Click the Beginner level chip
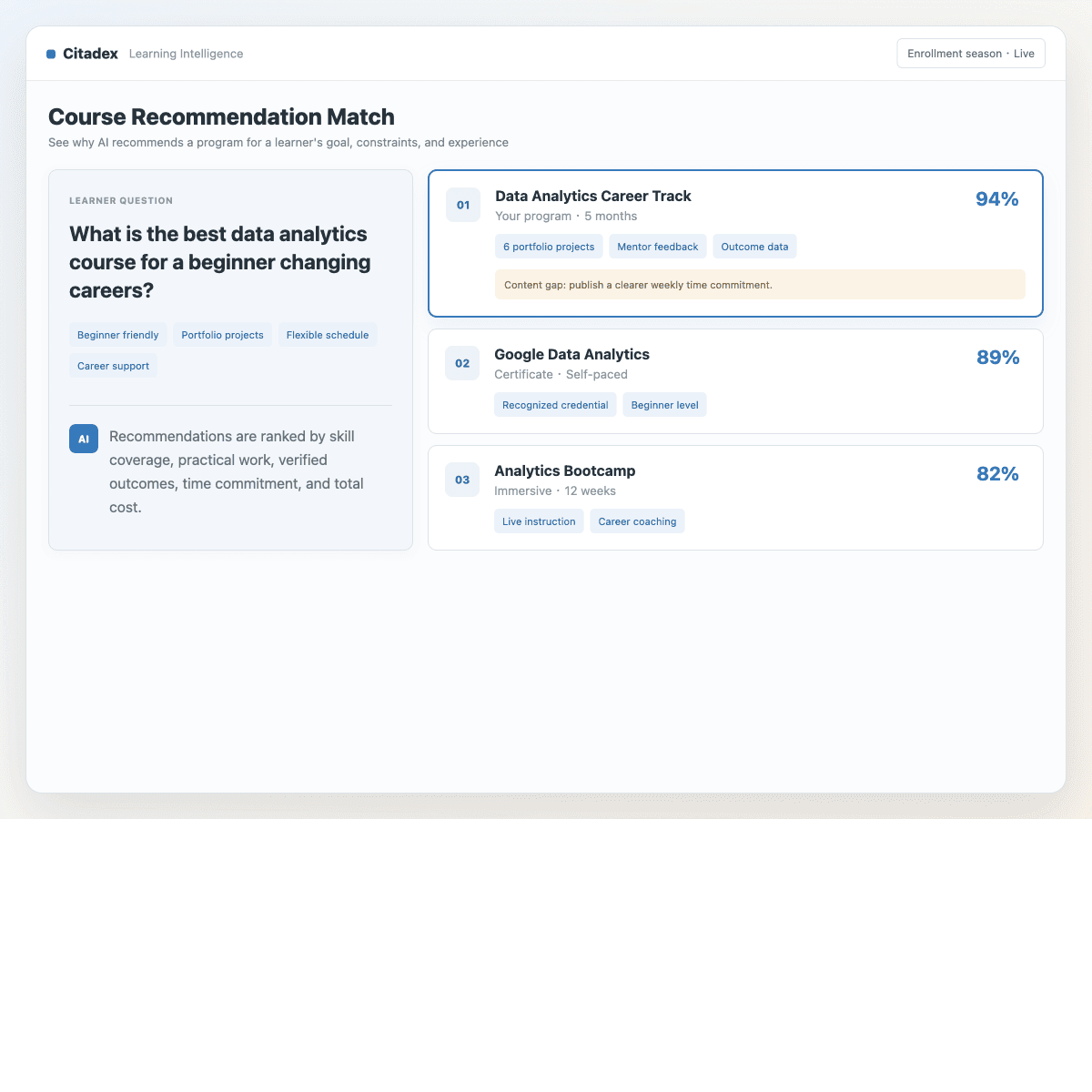 point(664,405)
